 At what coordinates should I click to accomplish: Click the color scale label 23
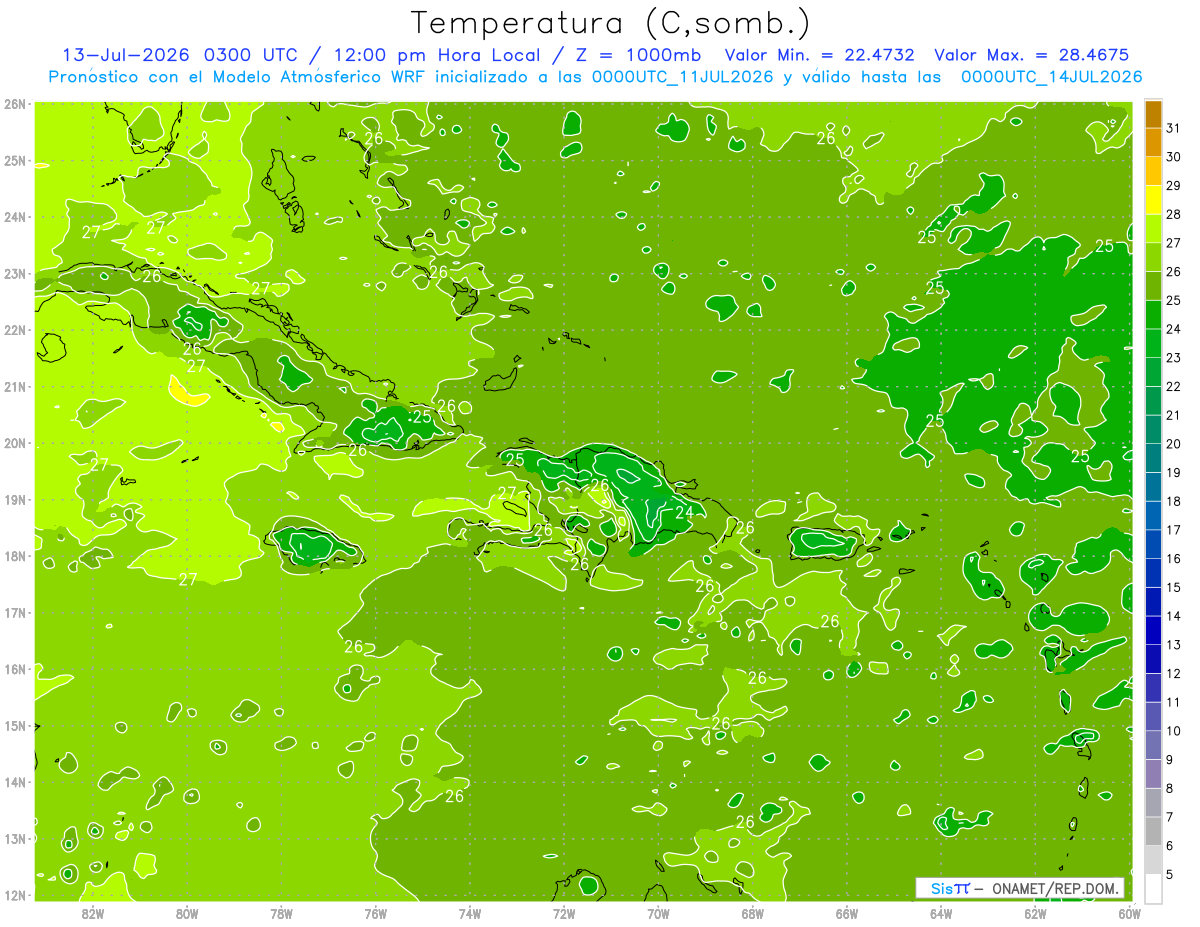(x=1174, y=358)
